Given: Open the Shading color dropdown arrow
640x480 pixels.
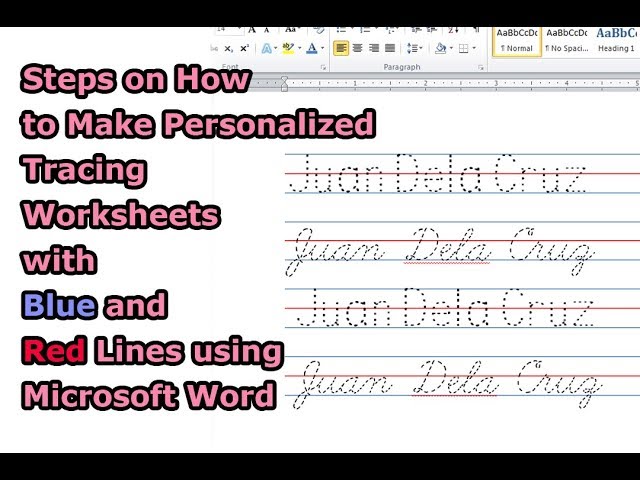Looking at the screenshot, I should 451,49.
